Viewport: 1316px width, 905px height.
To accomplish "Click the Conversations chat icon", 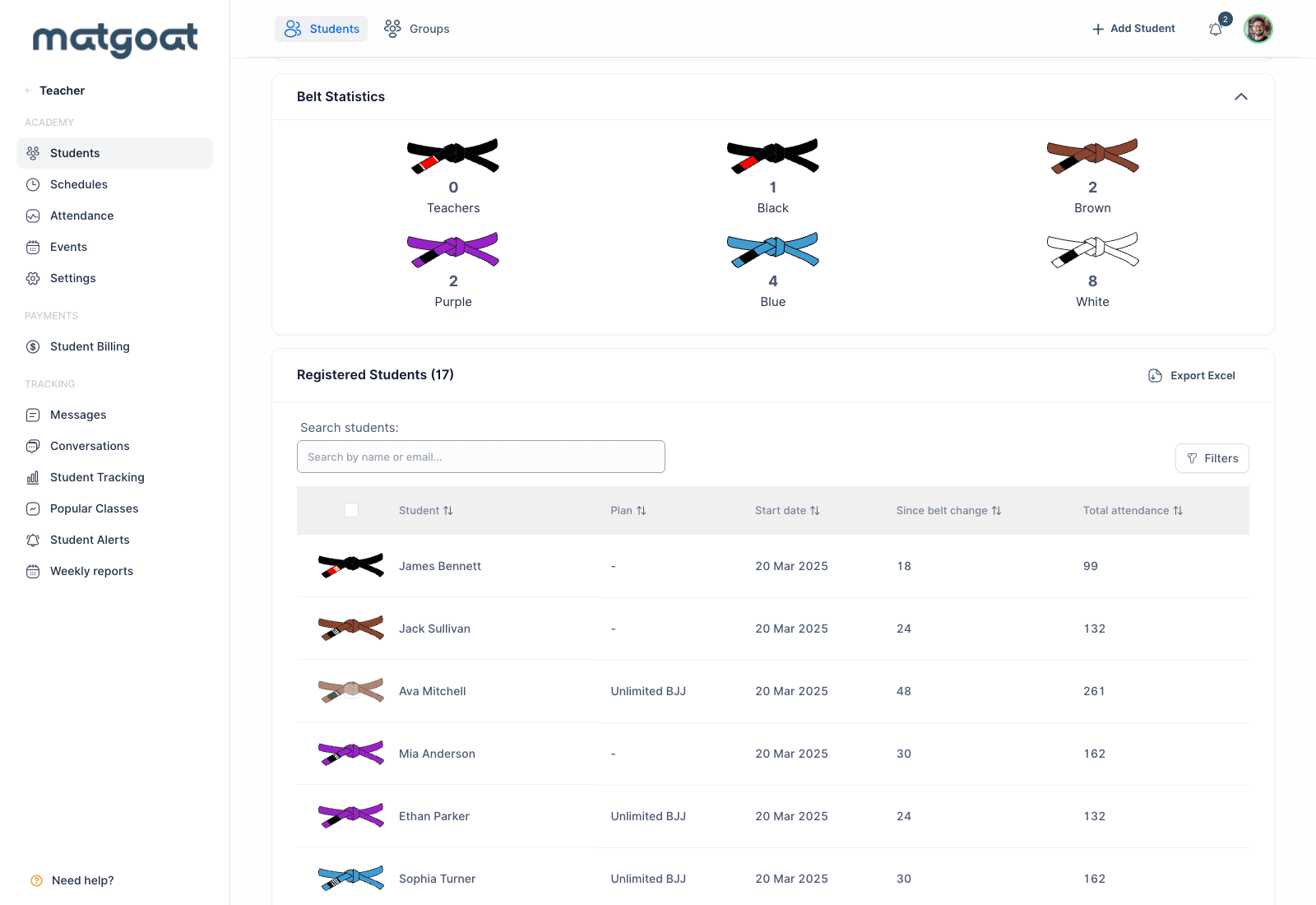I will [33, 446].
